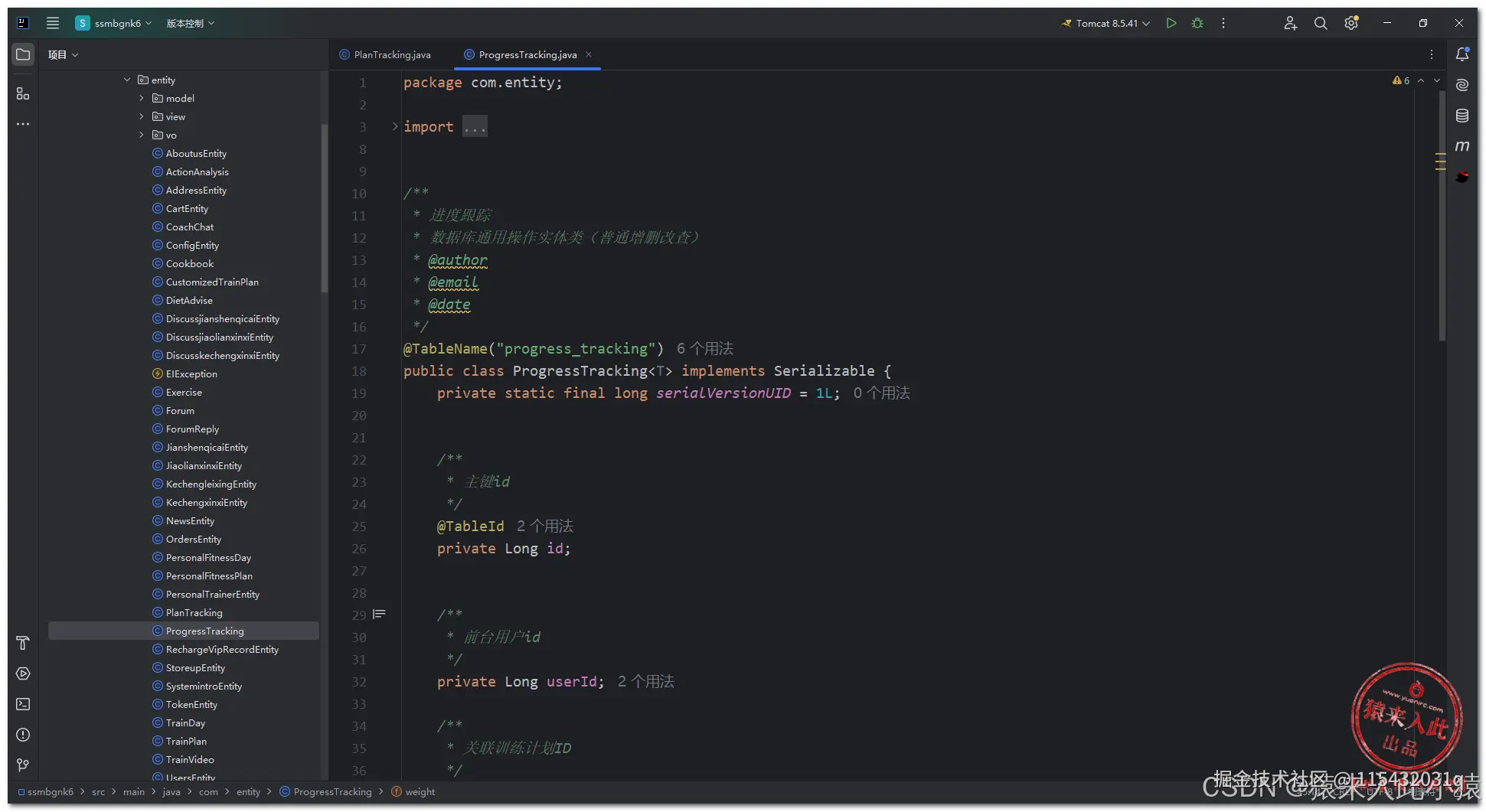The height and width of the screenshot is (812, 1486).
Task: Open the Structure tool window icon
Action: (23, 93)
